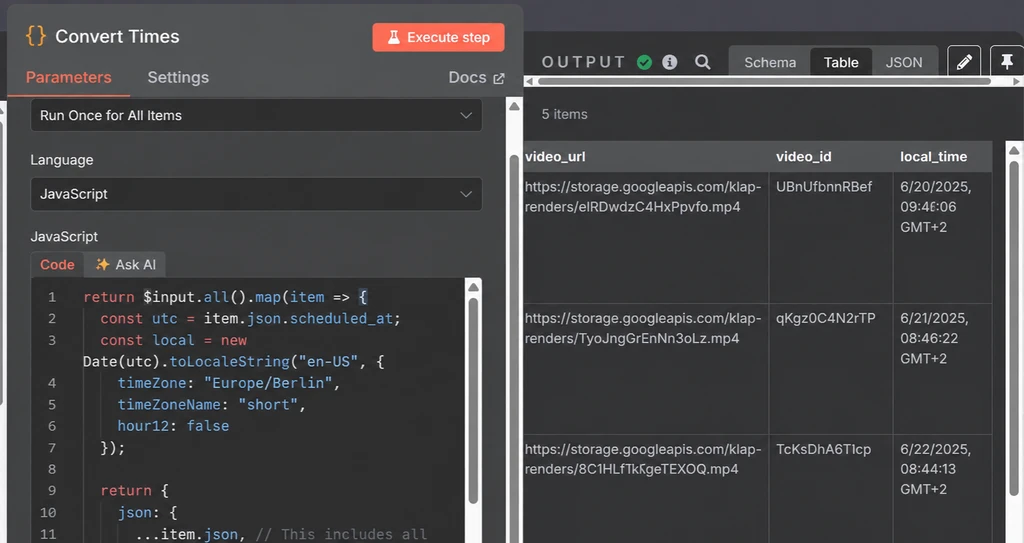Click code line 2 const utc
The image size is (1024, 543).
coord(250,318)
